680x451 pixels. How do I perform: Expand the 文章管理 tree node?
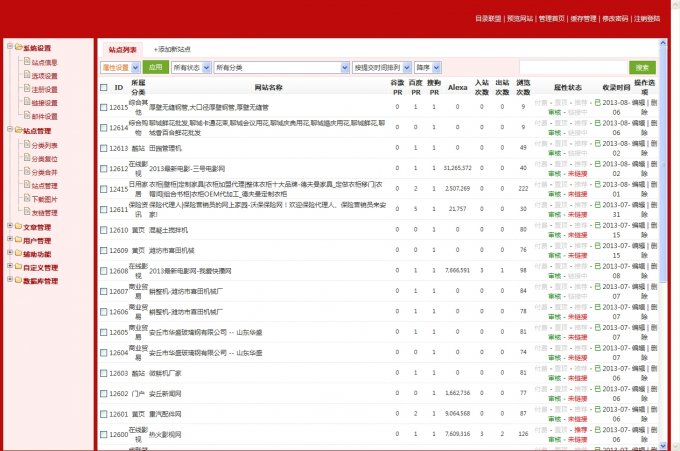point(10,226)
